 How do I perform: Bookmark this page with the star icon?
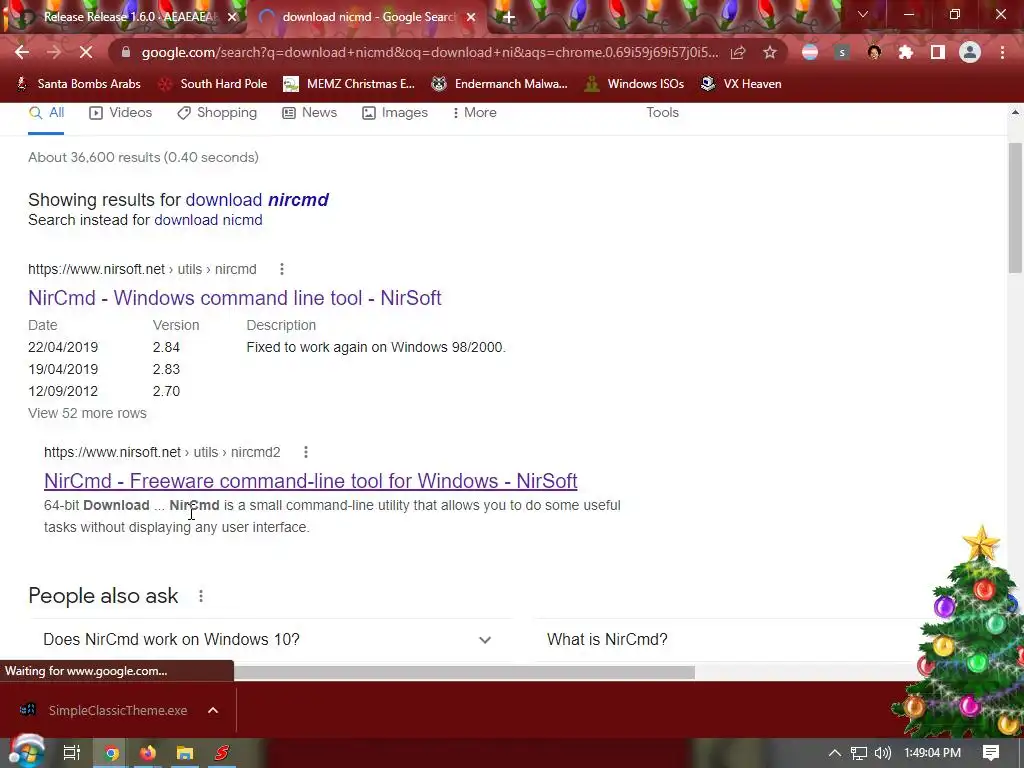click(770, 52)
